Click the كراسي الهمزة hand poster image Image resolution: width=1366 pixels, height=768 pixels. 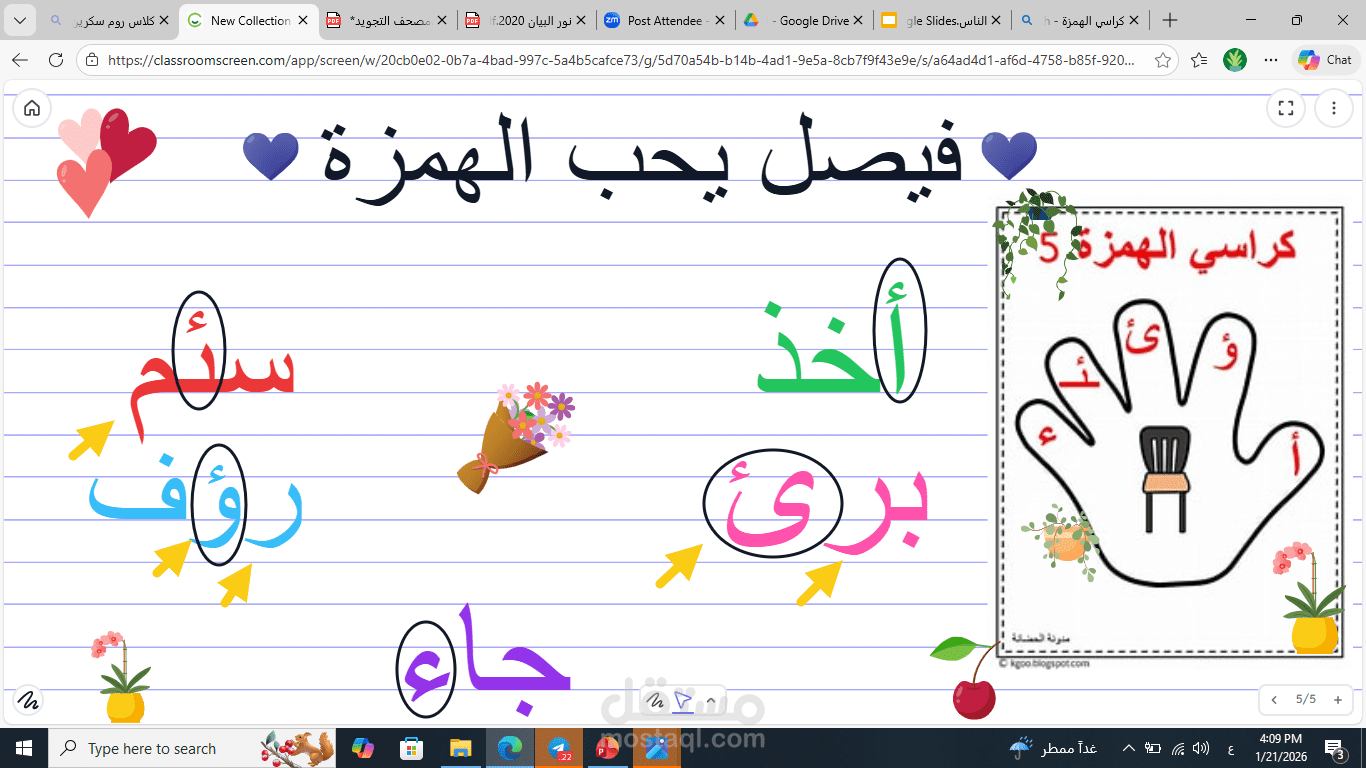pyautogui.click(x=1170, y=431)
